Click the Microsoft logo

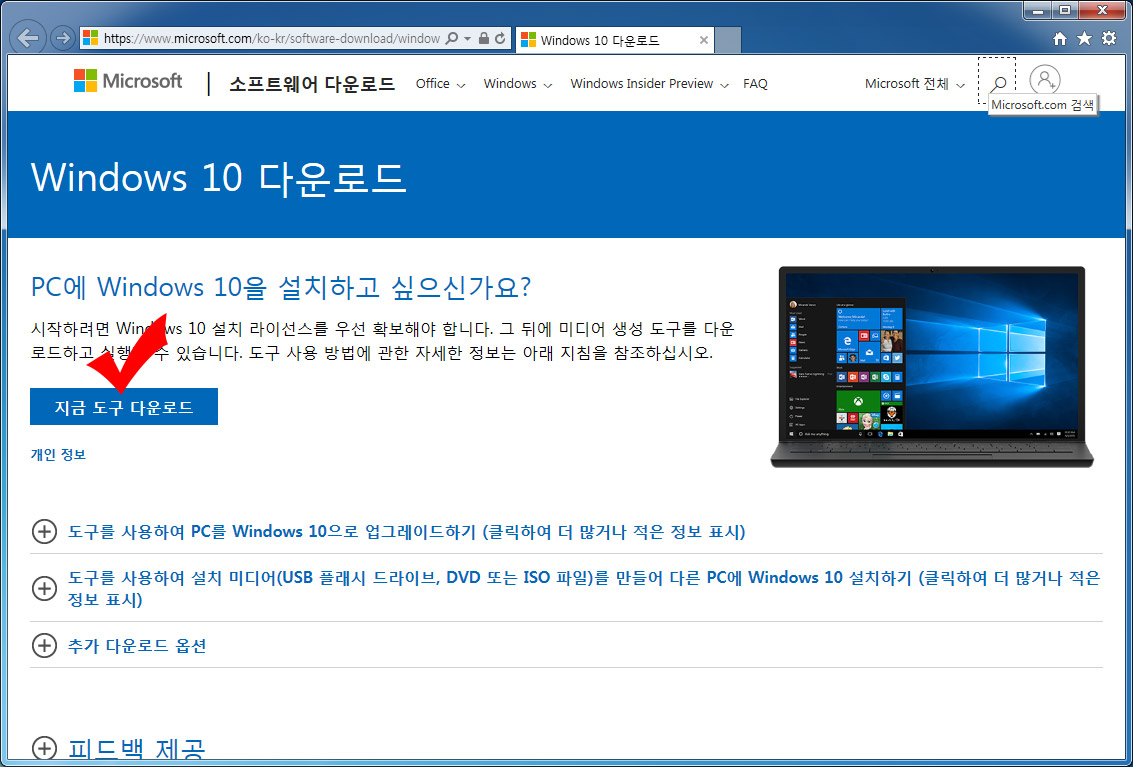(x=128, y=80)
